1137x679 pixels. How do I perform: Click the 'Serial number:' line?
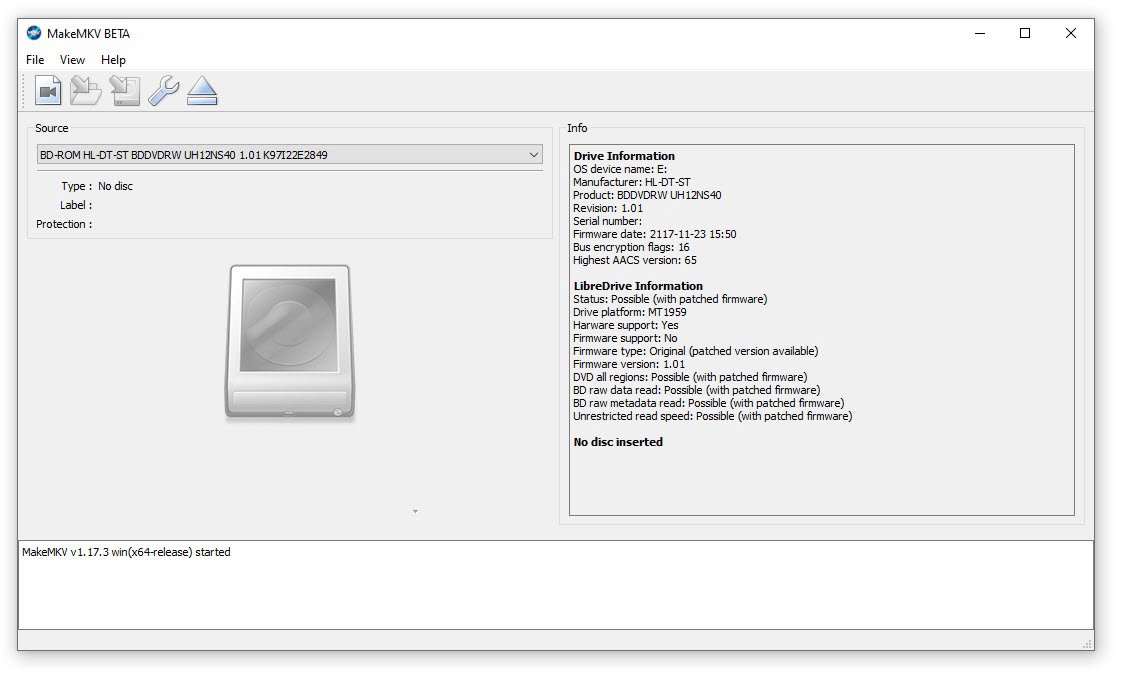(607, 221)
